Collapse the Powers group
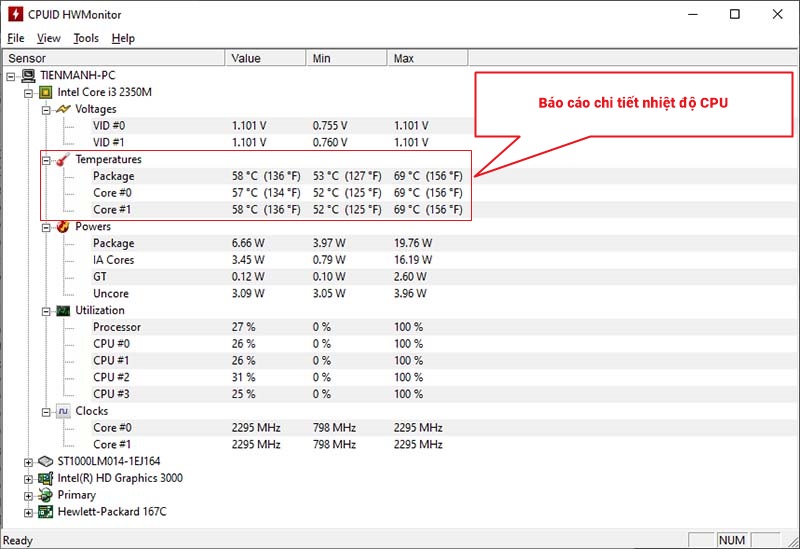 [46, 228]
